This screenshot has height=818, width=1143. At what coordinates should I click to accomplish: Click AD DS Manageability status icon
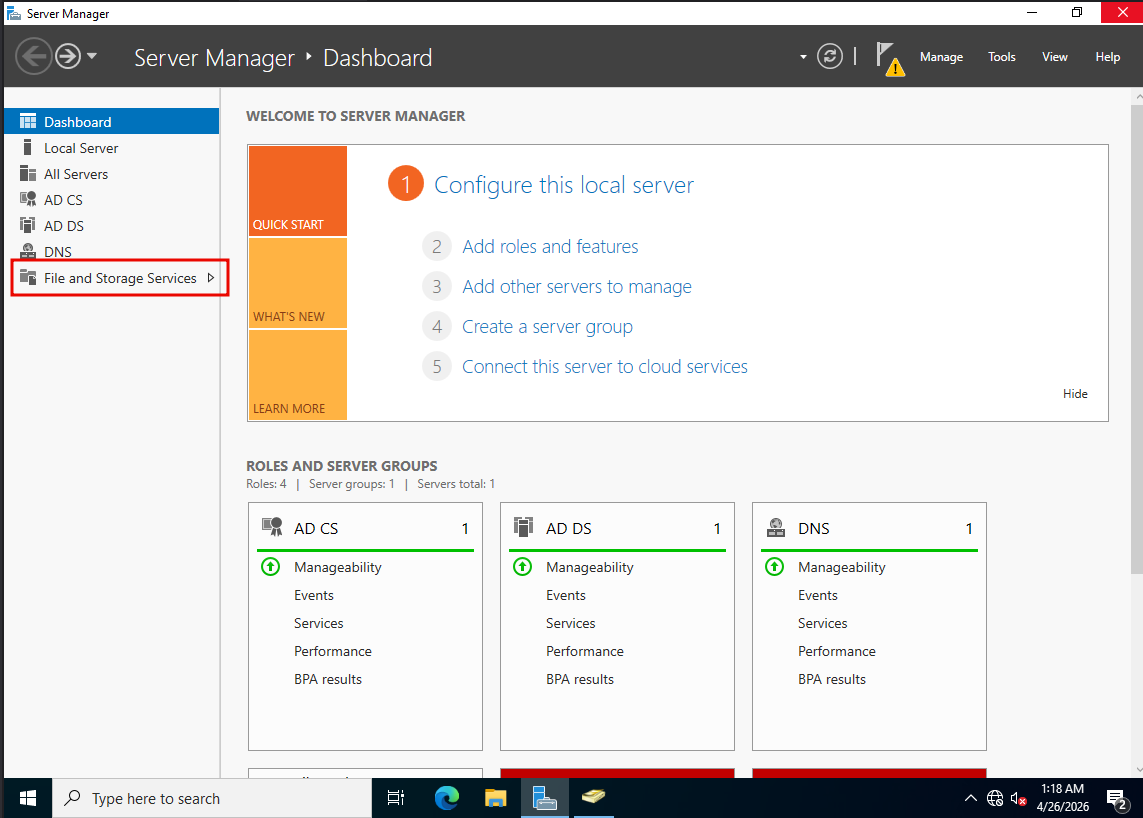point(523,566)
